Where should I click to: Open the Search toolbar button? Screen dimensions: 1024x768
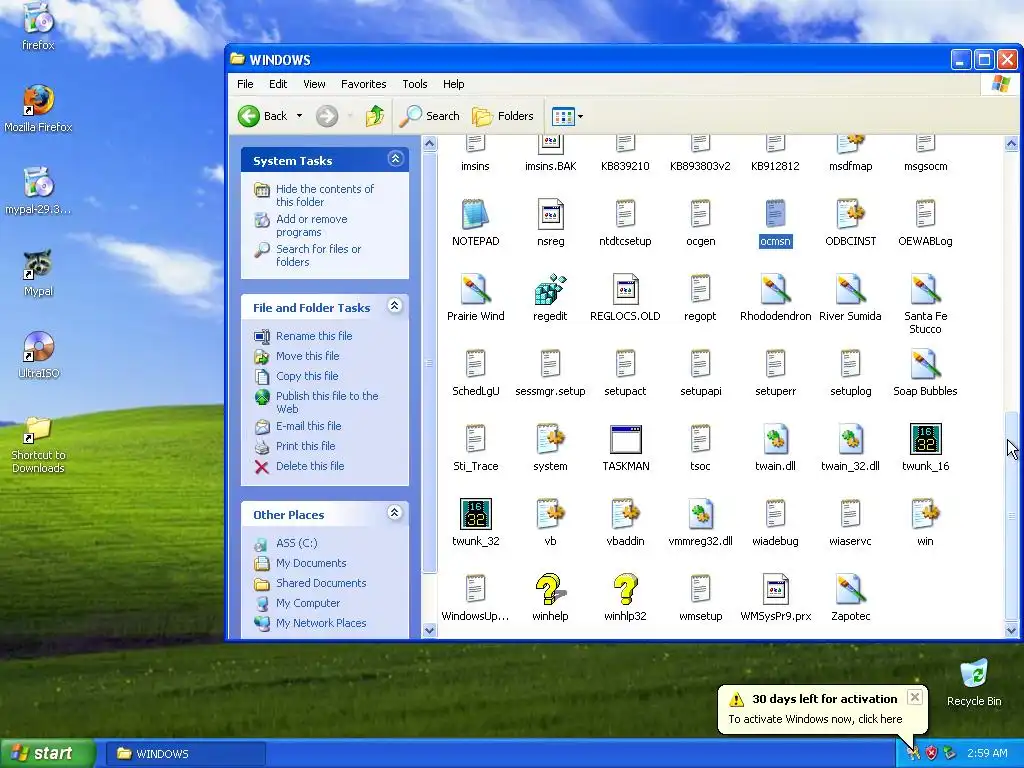click(430, 116)
